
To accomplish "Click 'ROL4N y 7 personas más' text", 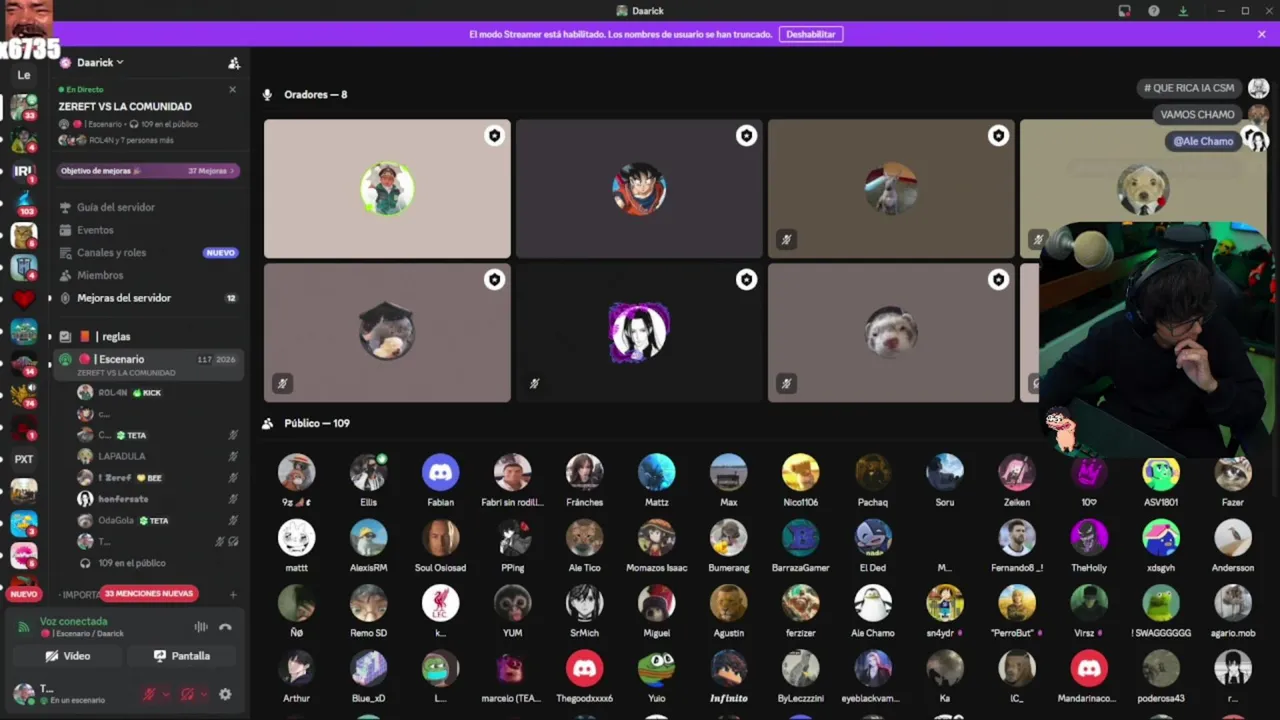I will click(131, 141).
